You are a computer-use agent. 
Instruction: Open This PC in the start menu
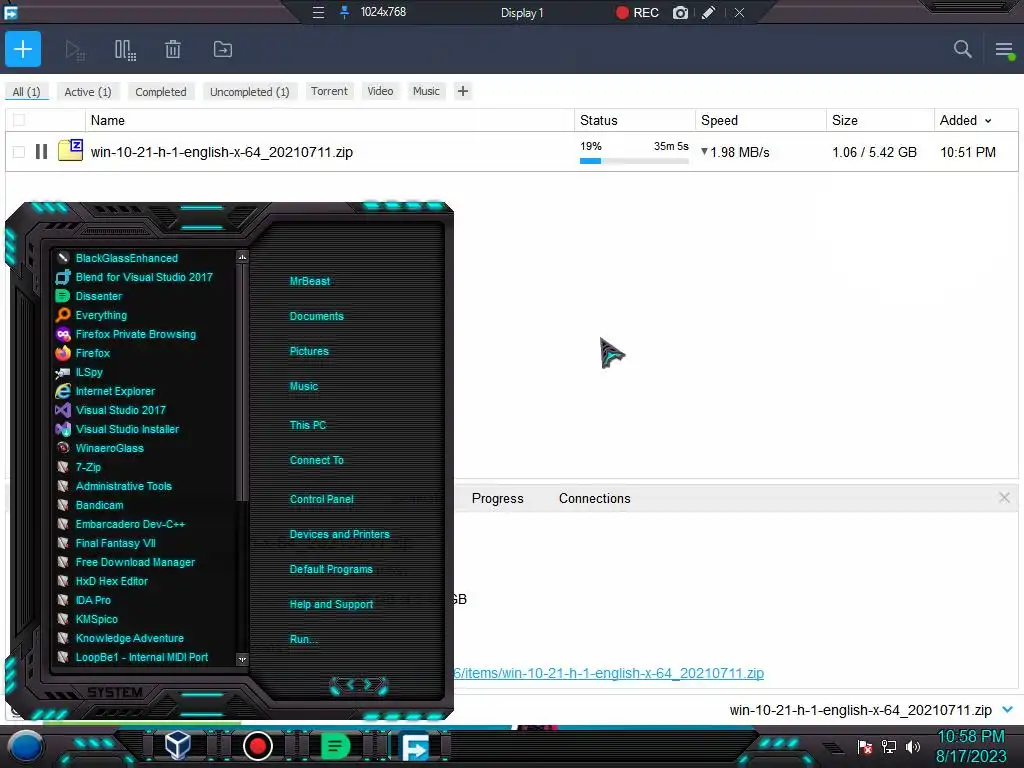point(308,425)
